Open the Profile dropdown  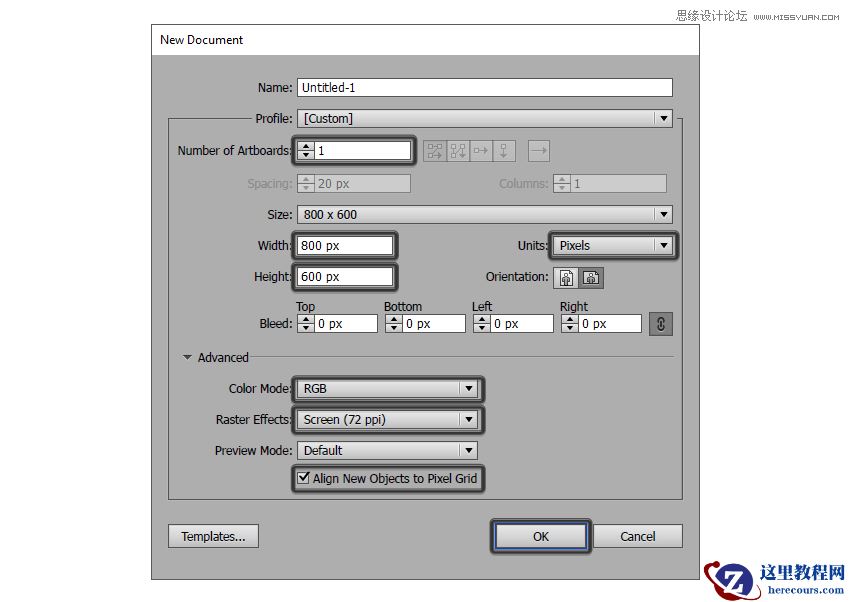tap(485, 118)
